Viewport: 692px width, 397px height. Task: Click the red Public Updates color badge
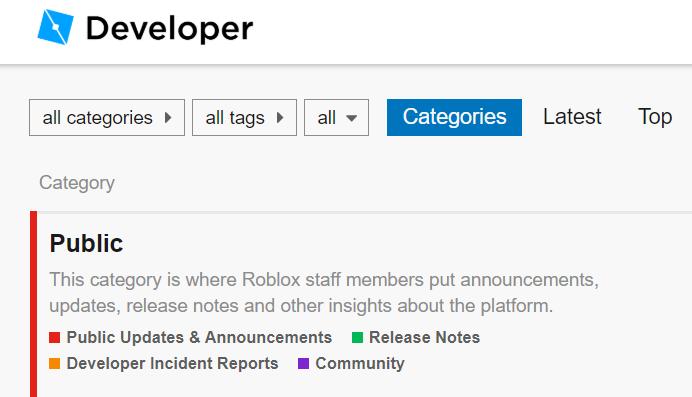pyautogui.click(x=55, y=338)
